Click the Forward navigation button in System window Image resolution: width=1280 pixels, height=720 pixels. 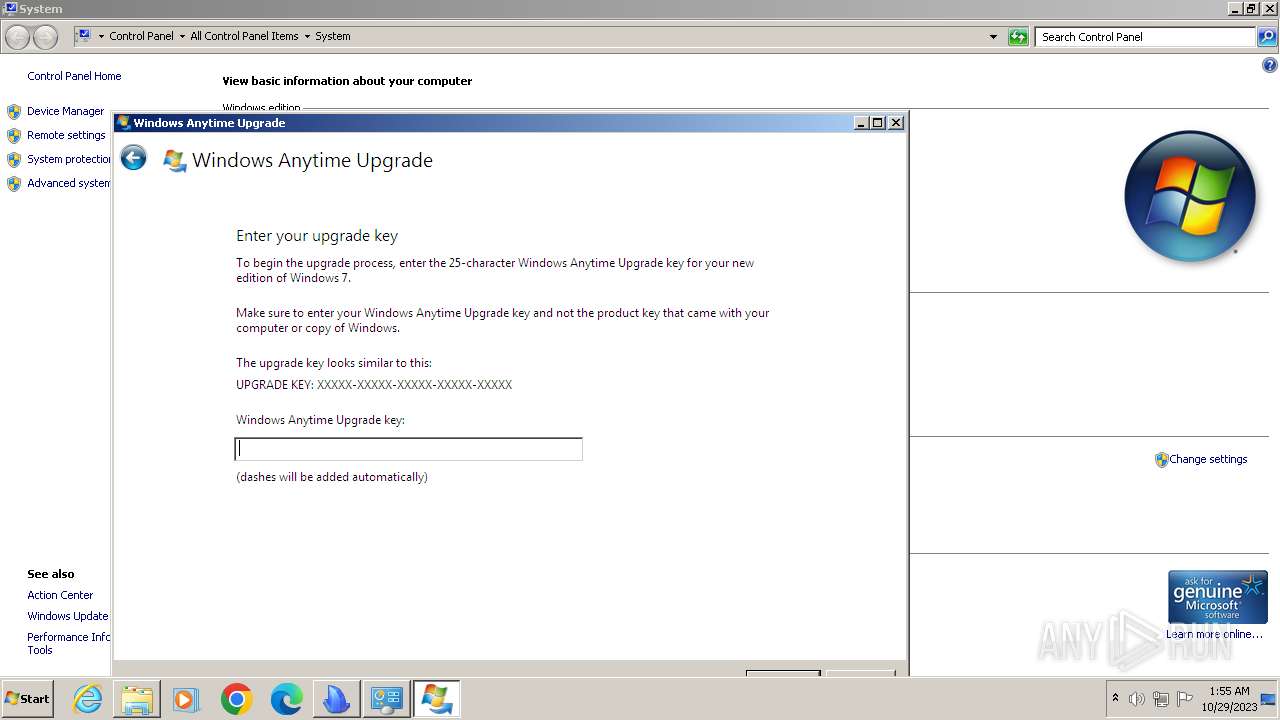[45, 37]
